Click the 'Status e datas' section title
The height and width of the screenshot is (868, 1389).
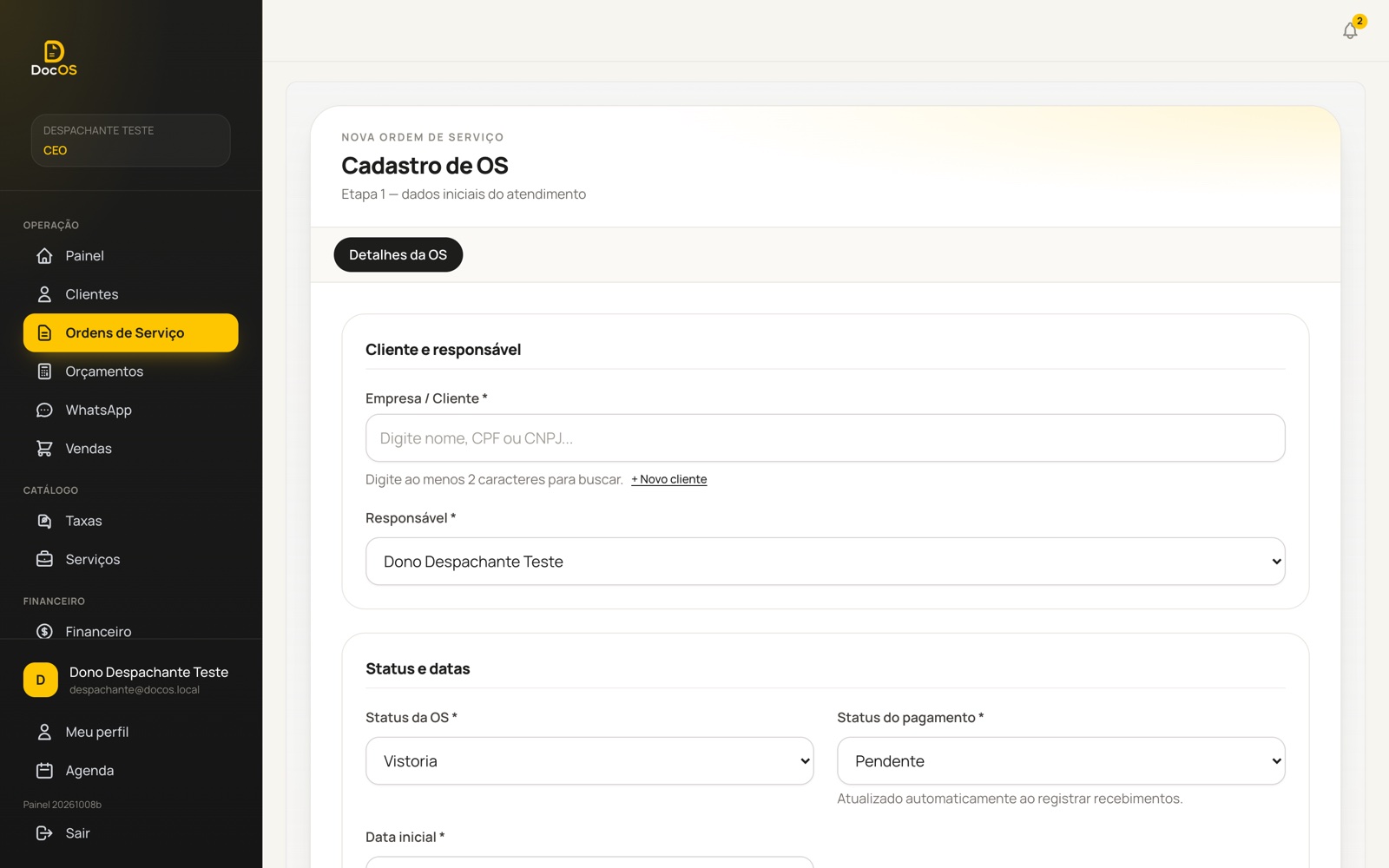click(418, 669)
